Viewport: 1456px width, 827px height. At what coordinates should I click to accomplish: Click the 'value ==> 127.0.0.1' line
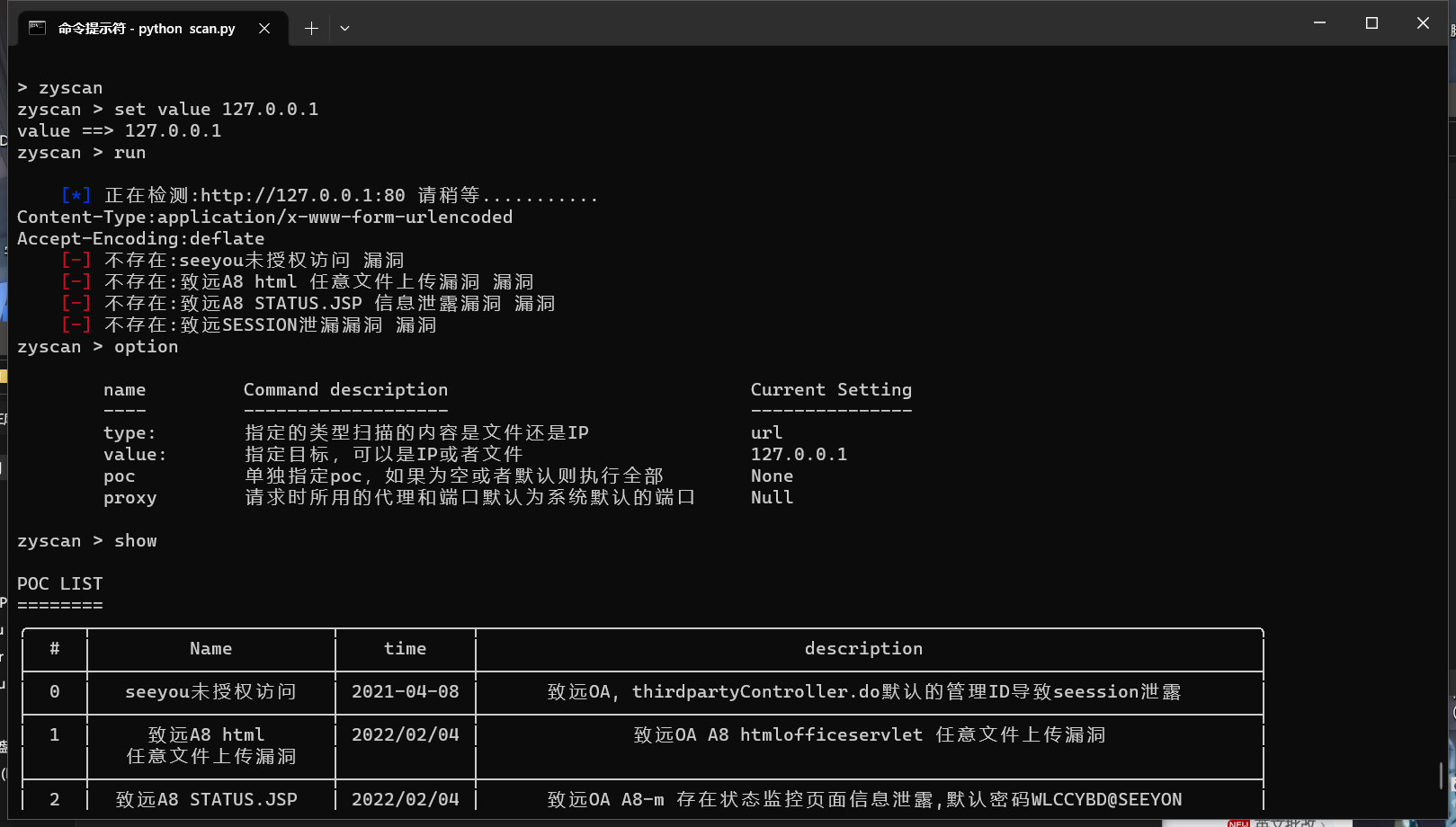tap(119, 131)
